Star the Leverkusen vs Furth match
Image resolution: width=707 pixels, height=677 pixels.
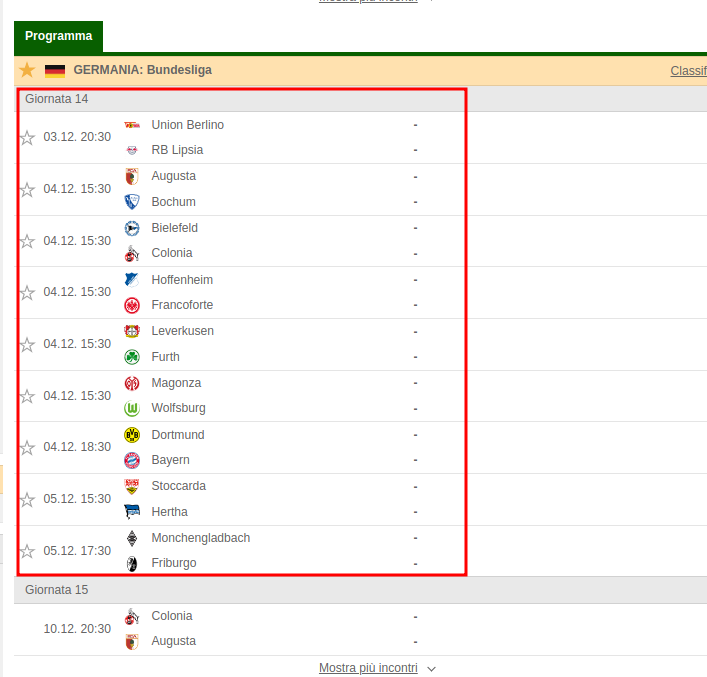[x=28, y=345]
